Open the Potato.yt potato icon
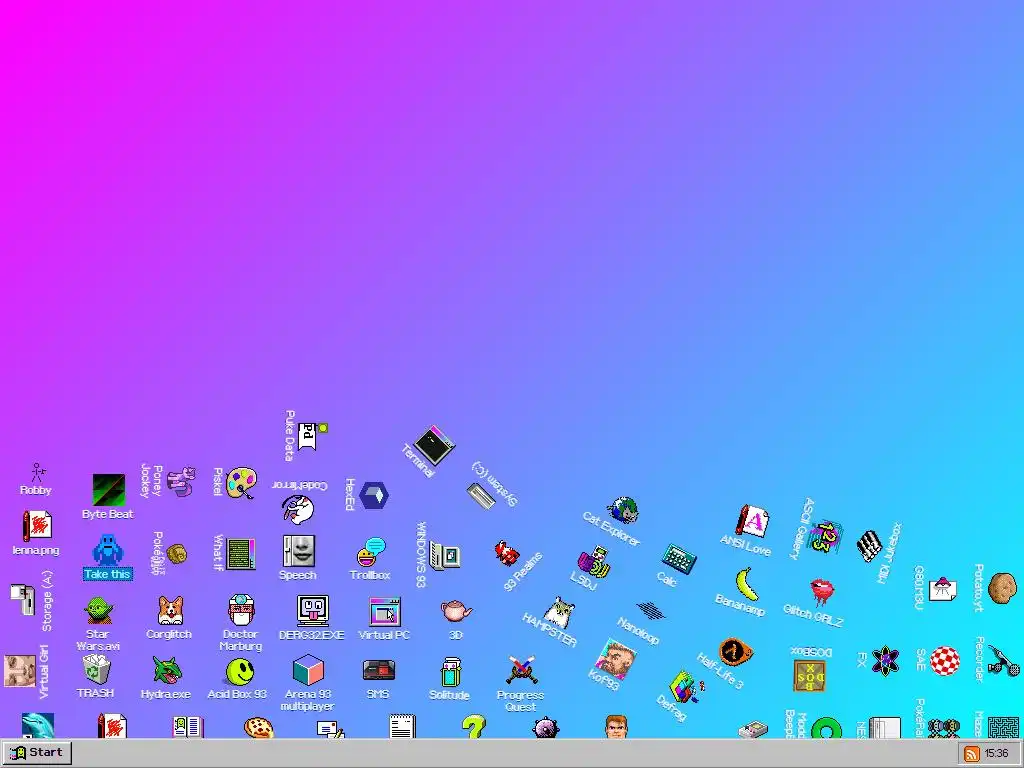The width and height of the screenshot is (1024, 768). [1002, 588]
